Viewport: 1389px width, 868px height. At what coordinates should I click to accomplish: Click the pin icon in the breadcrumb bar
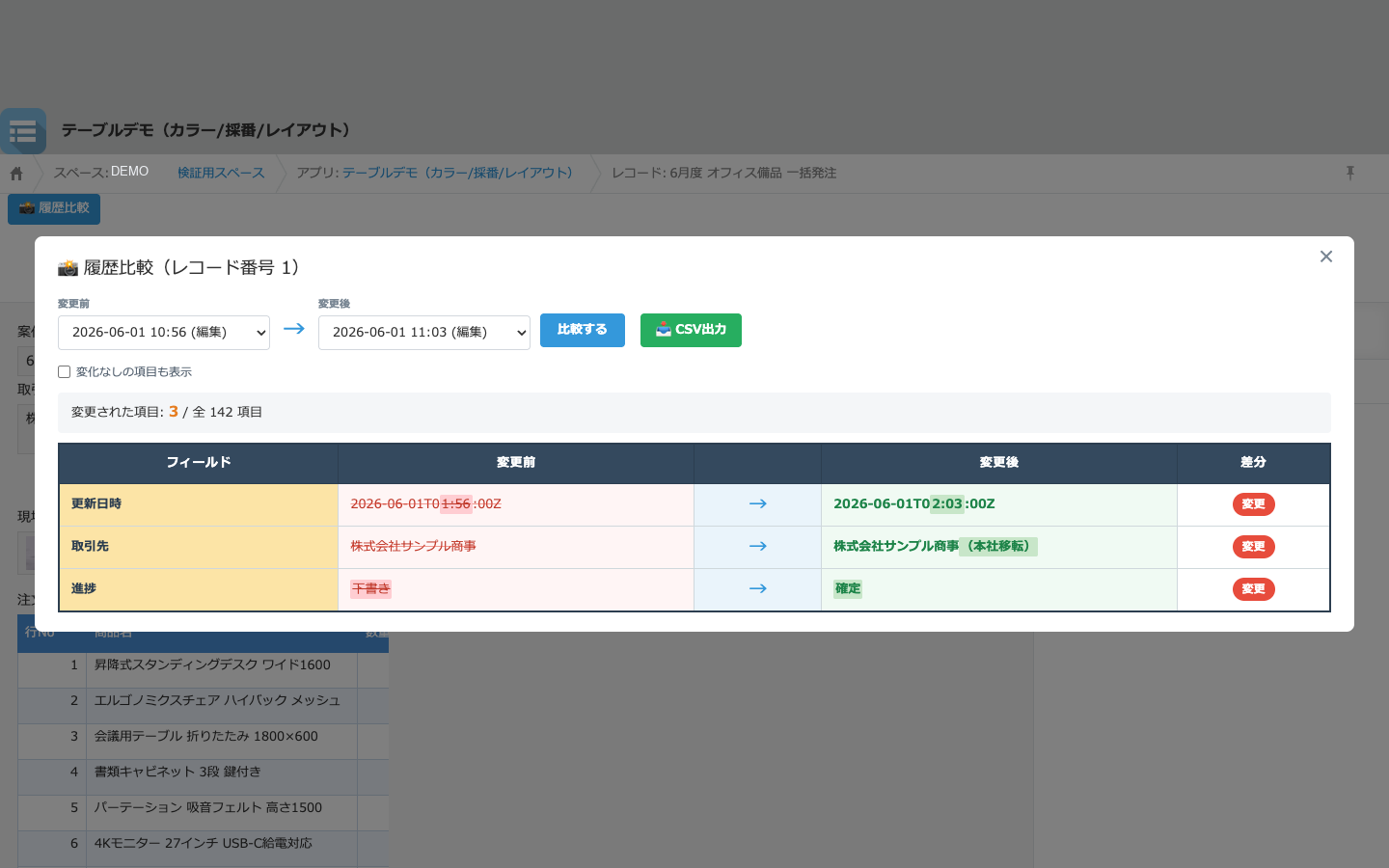pos(1350,173)
